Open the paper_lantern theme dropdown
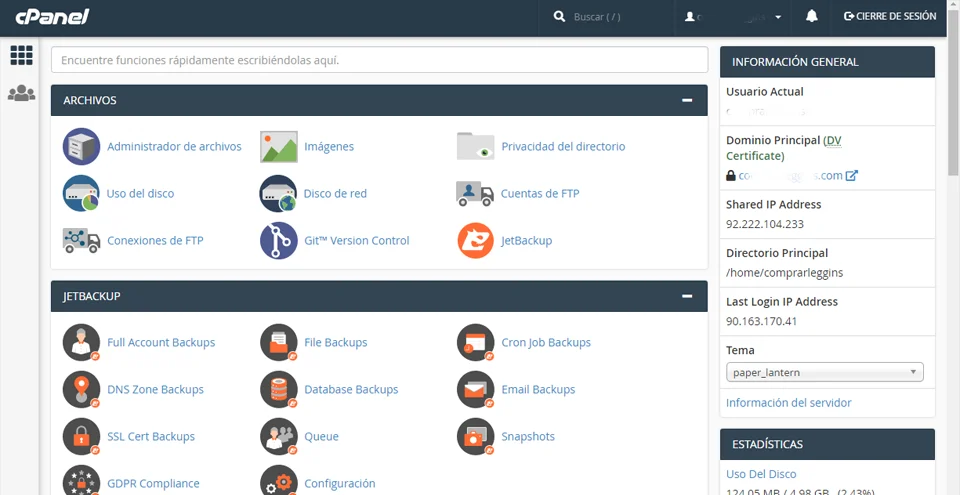This screenshot has width=960, height=495. [x=824, y=373]
